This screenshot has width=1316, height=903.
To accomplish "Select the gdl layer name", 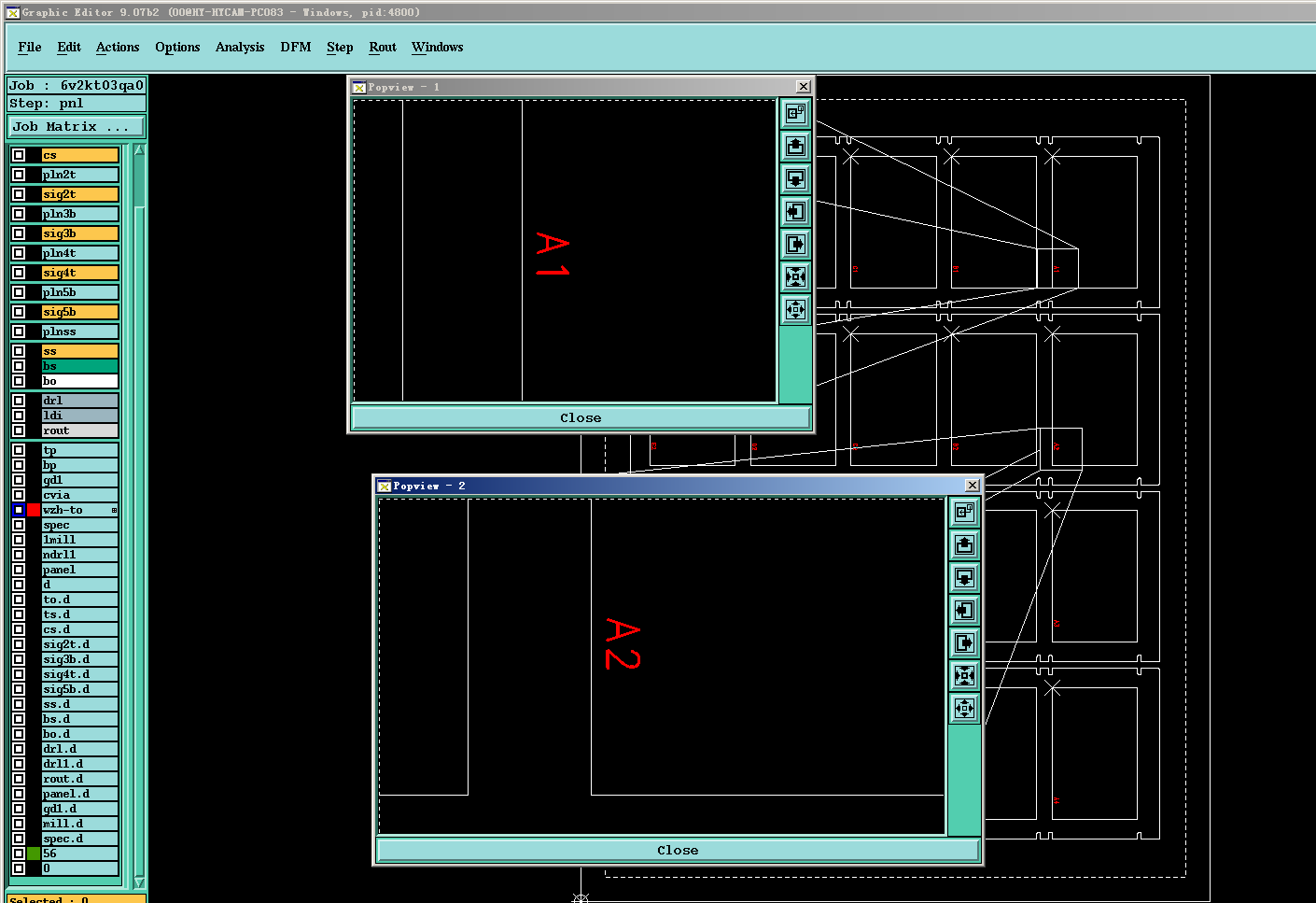I will click(x=80, y=480).
